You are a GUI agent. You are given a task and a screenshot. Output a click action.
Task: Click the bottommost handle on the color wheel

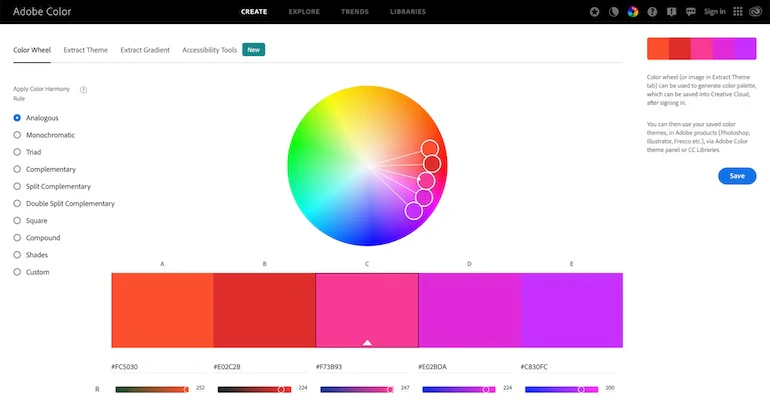coord(413,211)
